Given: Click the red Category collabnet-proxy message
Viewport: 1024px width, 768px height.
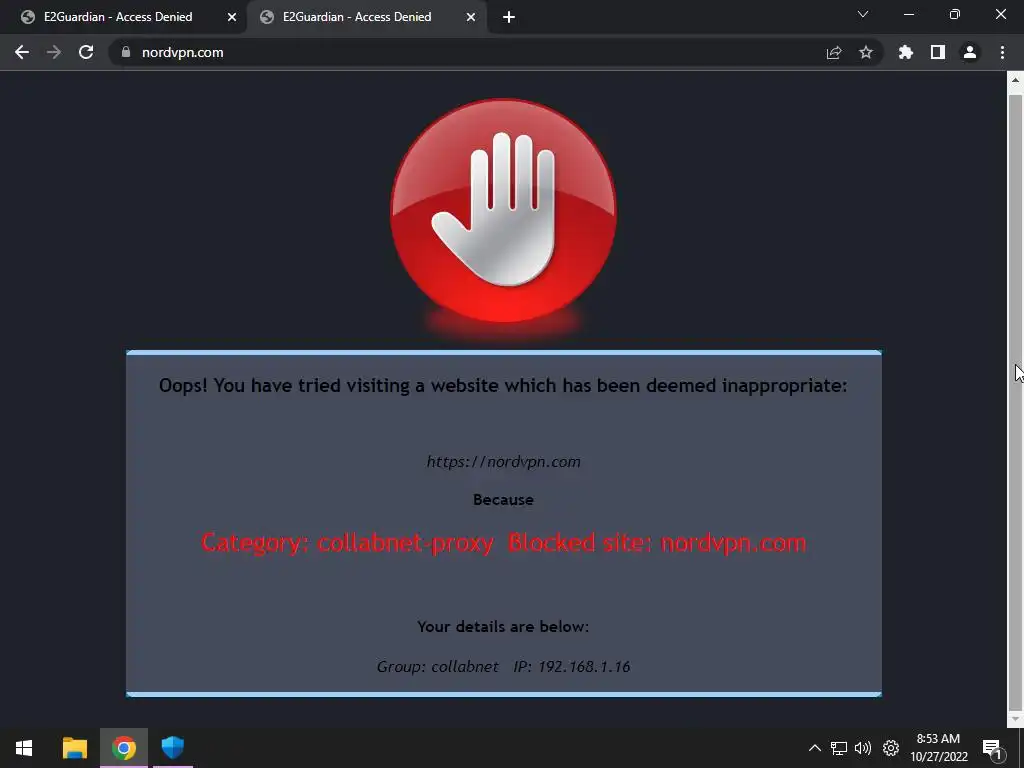Looking at the screenshot, I should click(x=504, y=543).
